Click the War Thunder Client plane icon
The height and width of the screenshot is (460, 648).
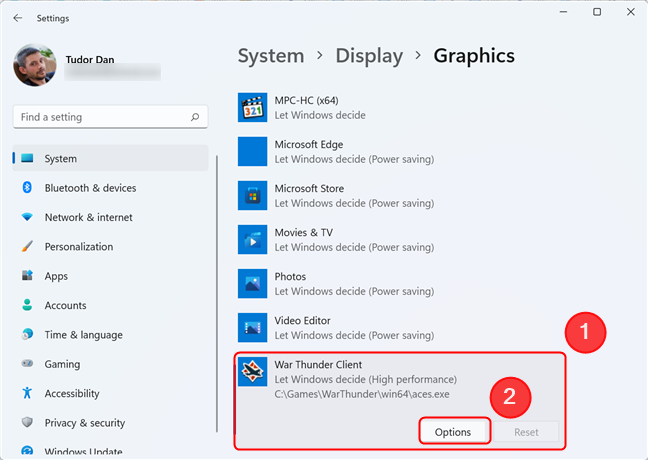pyautogui.click(x=253, y=372)
